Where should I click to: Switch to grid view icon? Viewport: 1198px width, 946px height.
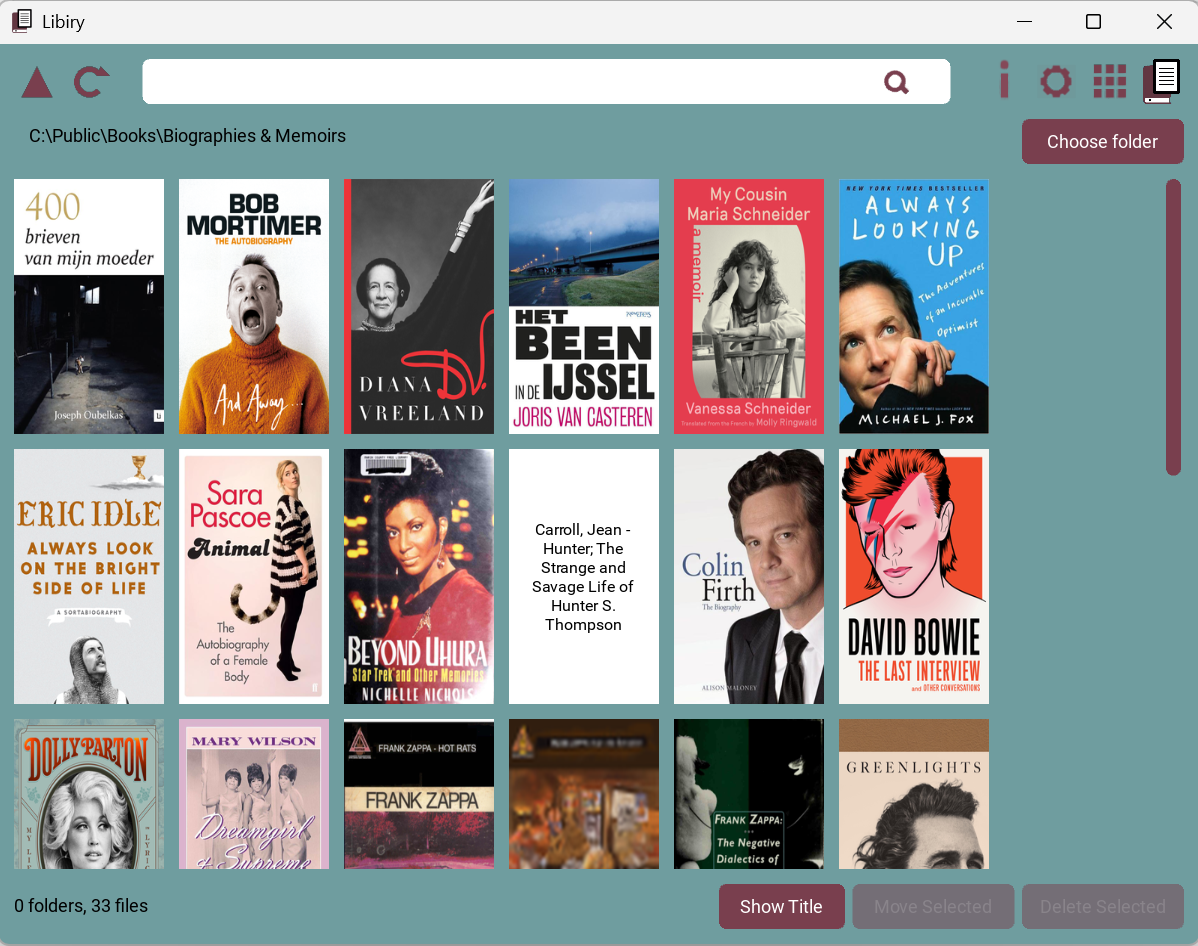1109,82
